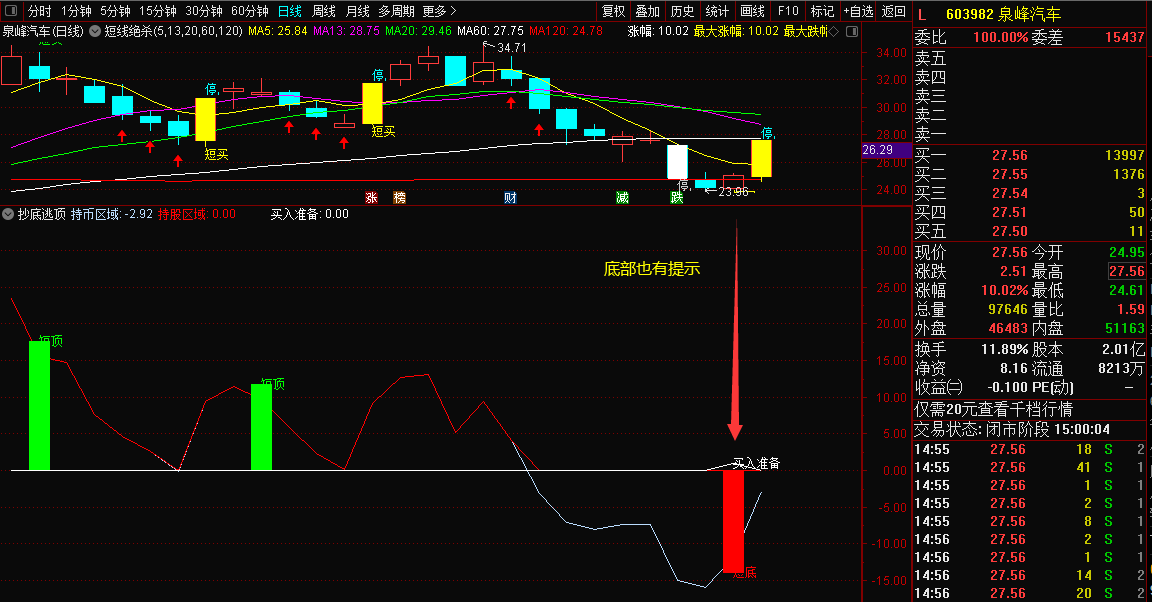Click the 交易状态: 闭市阶段 status line

pos(1012,429)
